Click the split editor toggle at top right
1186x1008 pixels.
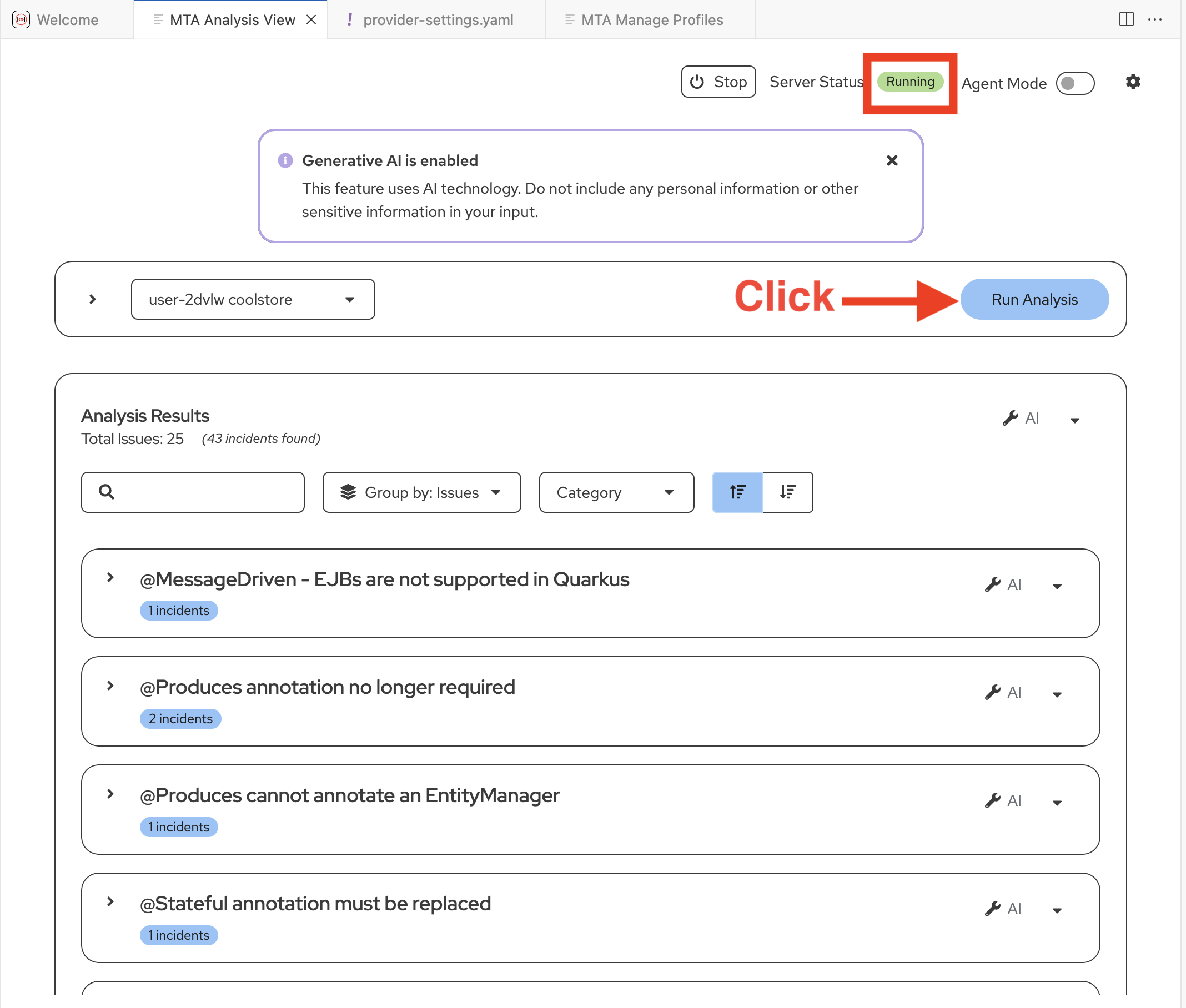pyautogui.click(x=1126, y=19)
